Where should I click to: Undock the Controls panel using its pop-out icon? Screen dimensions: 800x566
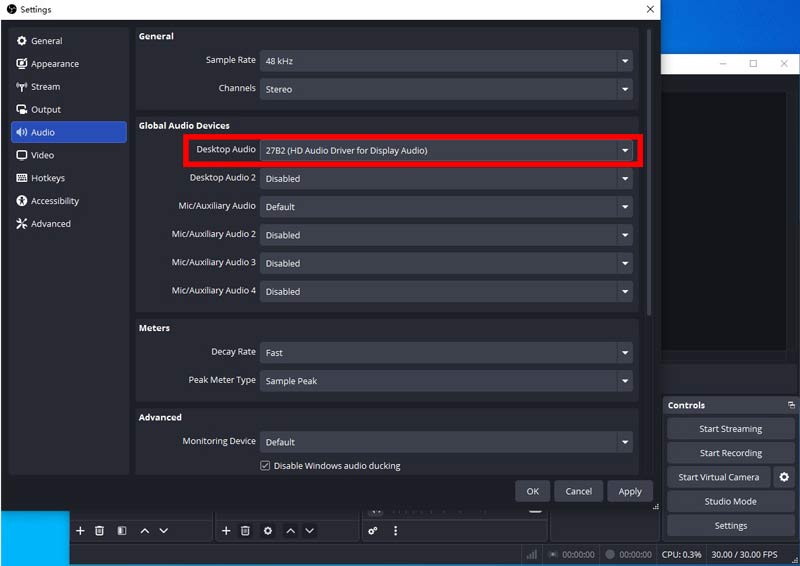point(791,405)
